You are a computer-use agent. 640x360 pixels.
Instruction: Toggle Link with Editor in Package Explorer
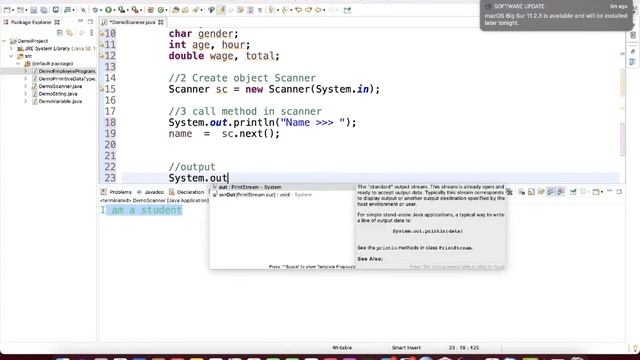tap(70, 33)
